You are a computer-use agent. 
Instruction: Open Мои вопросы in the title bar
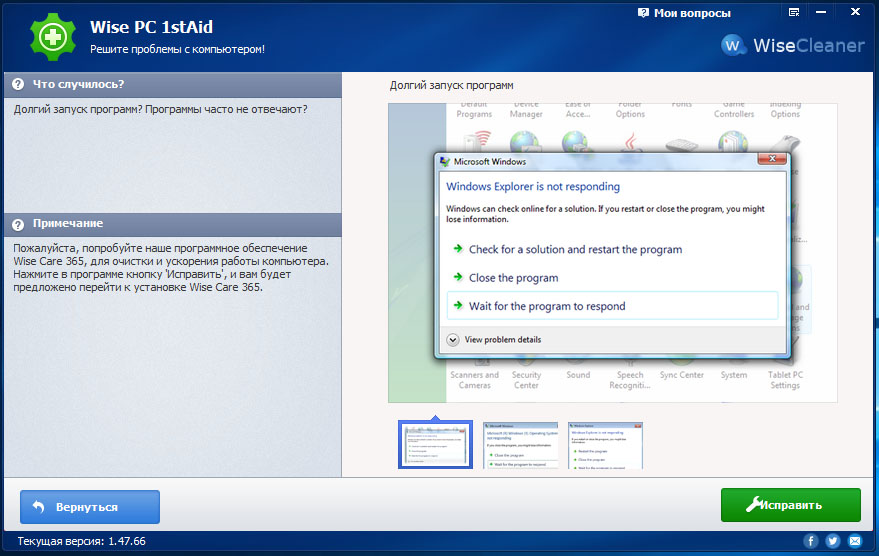pyautogui.click(x=684, y=13)
